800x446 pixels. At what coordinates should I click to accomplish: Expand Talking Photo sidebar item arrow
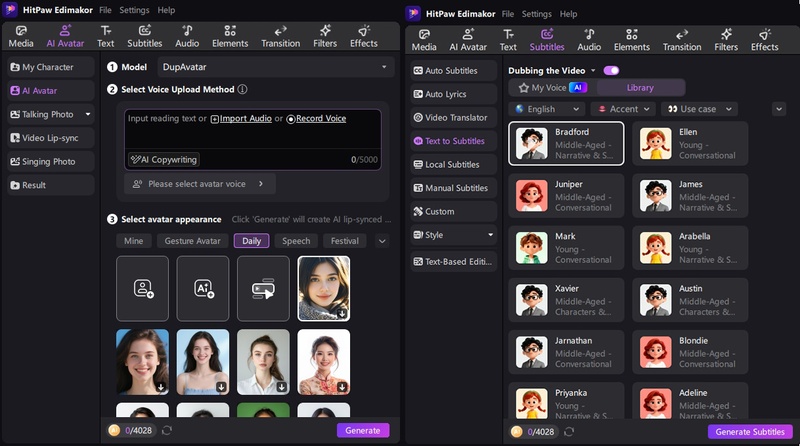click(88, 114)
